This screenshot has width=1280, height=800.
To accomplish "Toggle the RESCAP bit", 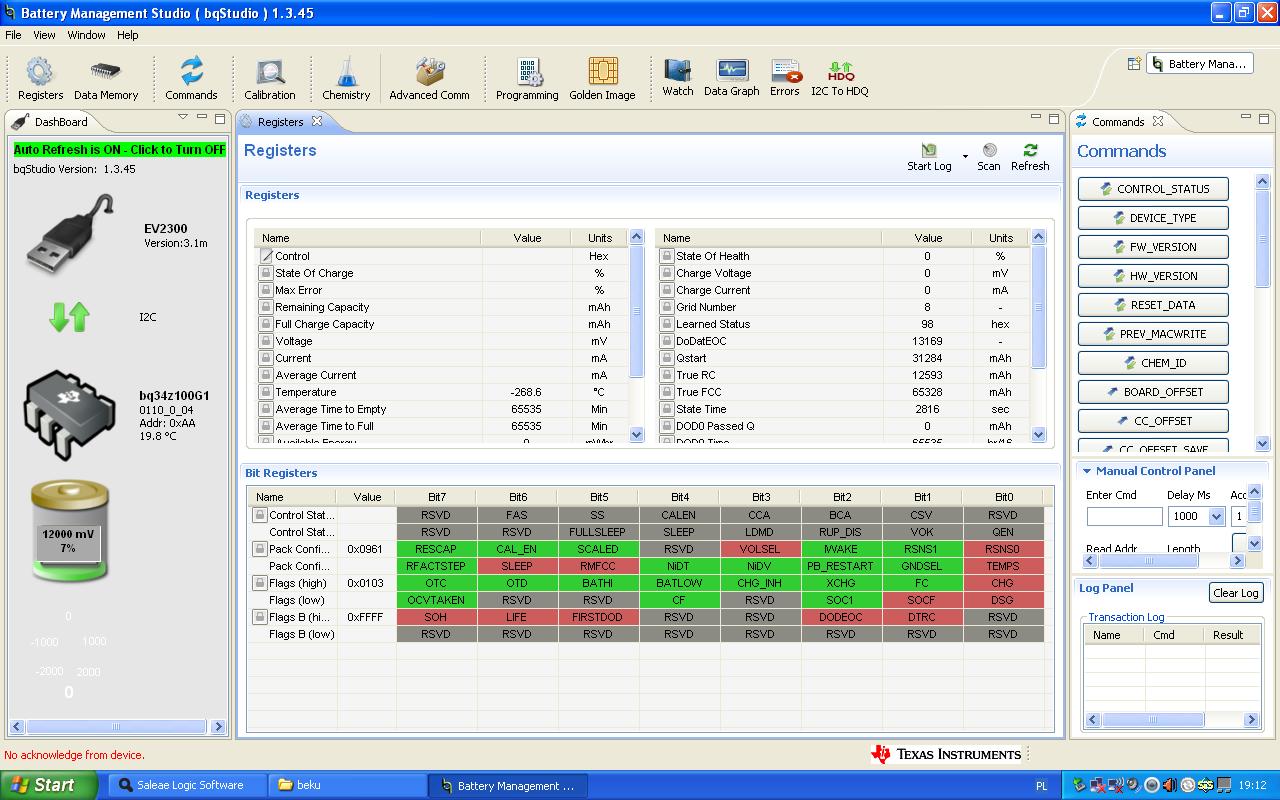I will click(x=436, y=549).
